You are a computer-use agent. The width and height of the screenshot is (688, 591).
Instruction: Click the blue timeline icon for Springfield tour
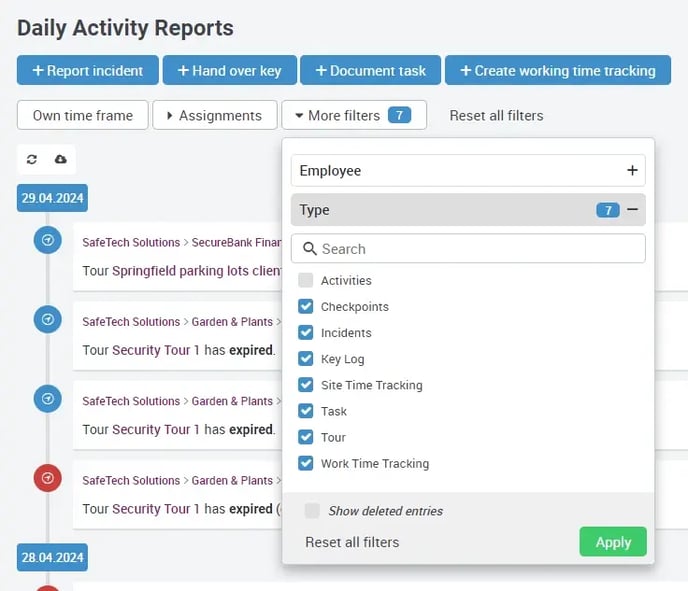pos(47,240)
